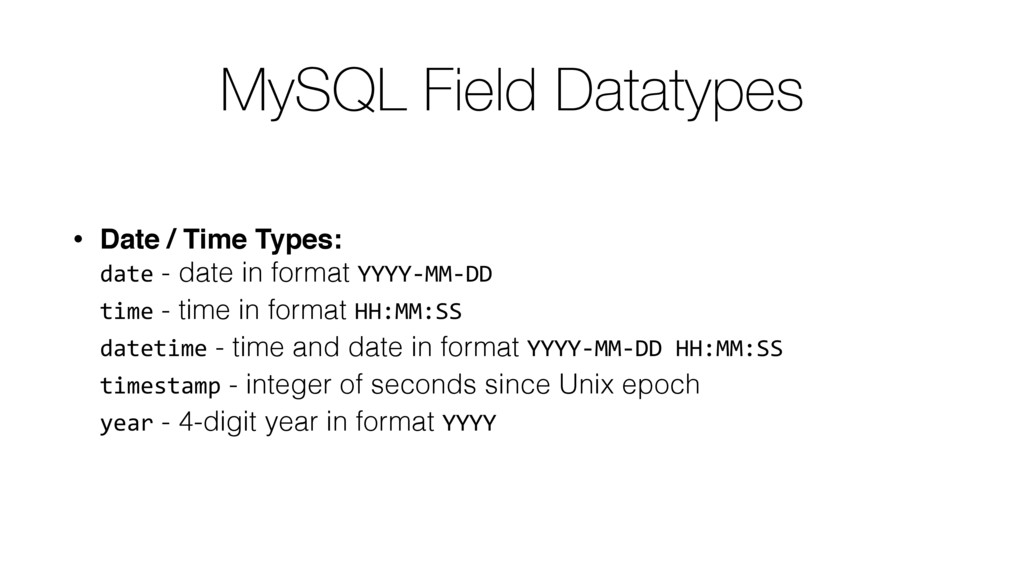Click the phrase 'integer of seconds since Unix epoch'
This screenshot has width=1024, height=576.
[x=473, y=385]
